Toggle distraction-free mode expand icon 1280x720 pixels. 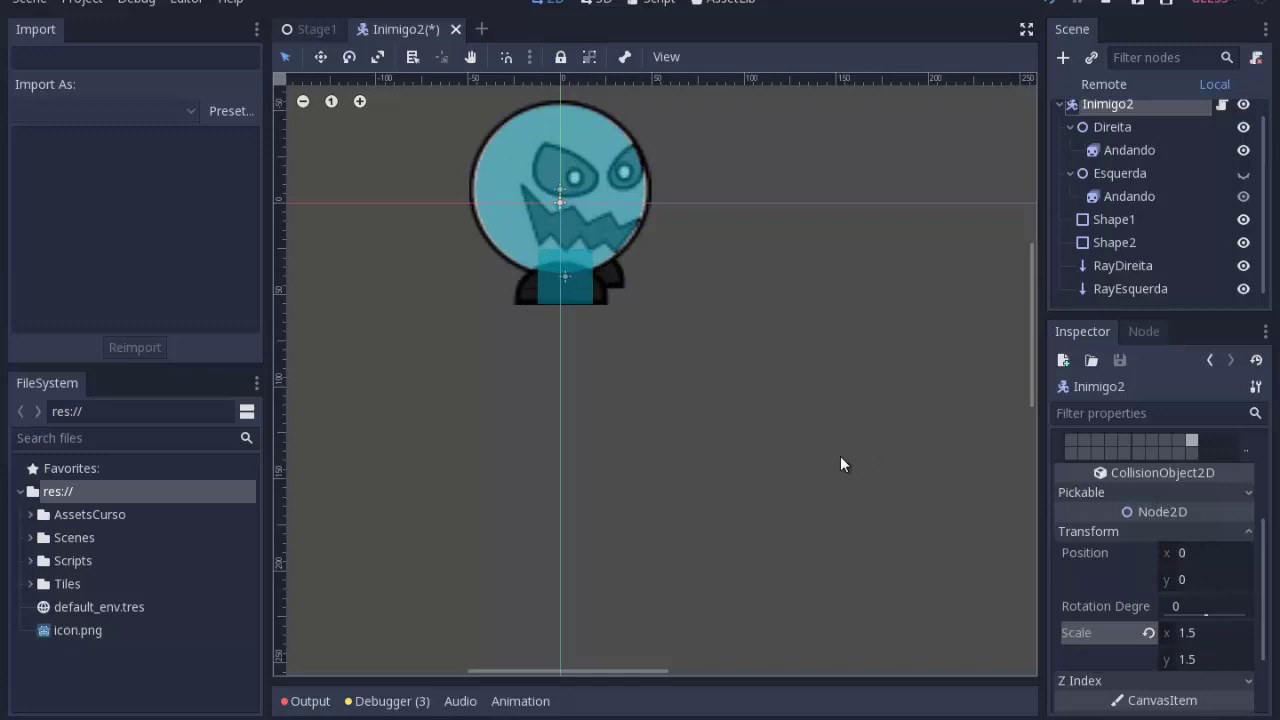1026,30
